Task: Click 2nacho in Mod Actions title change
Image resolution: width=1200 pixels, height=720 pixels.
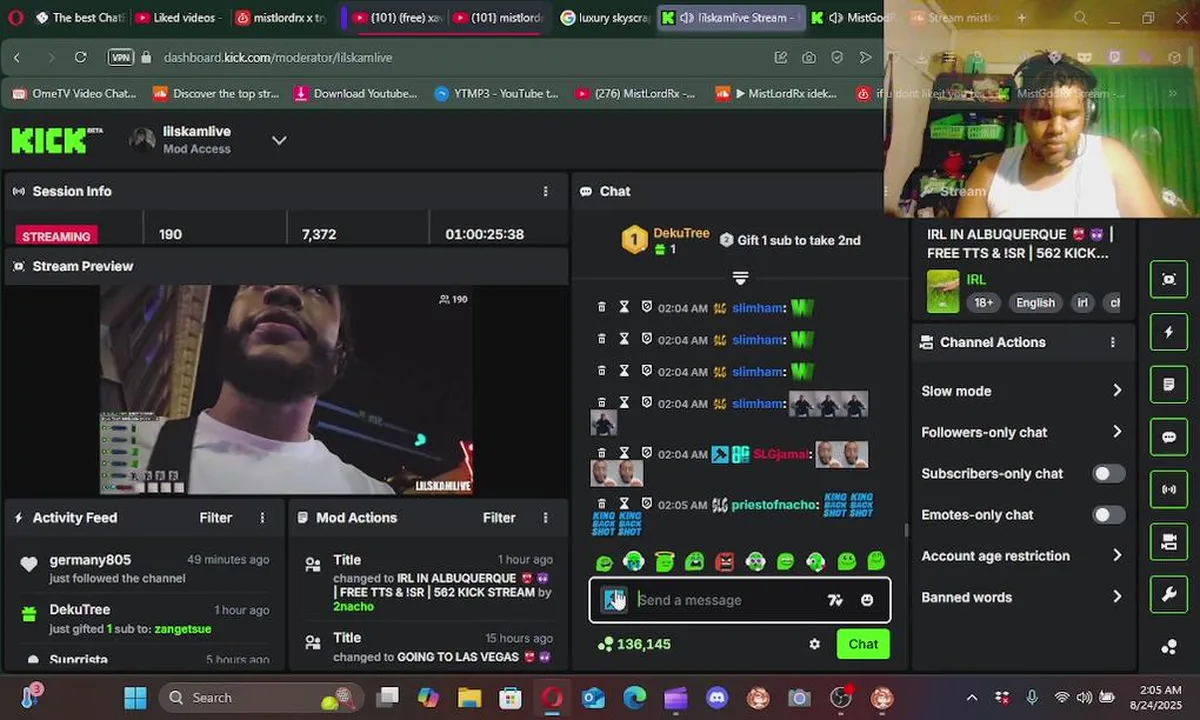Action: tap(353, 607)
